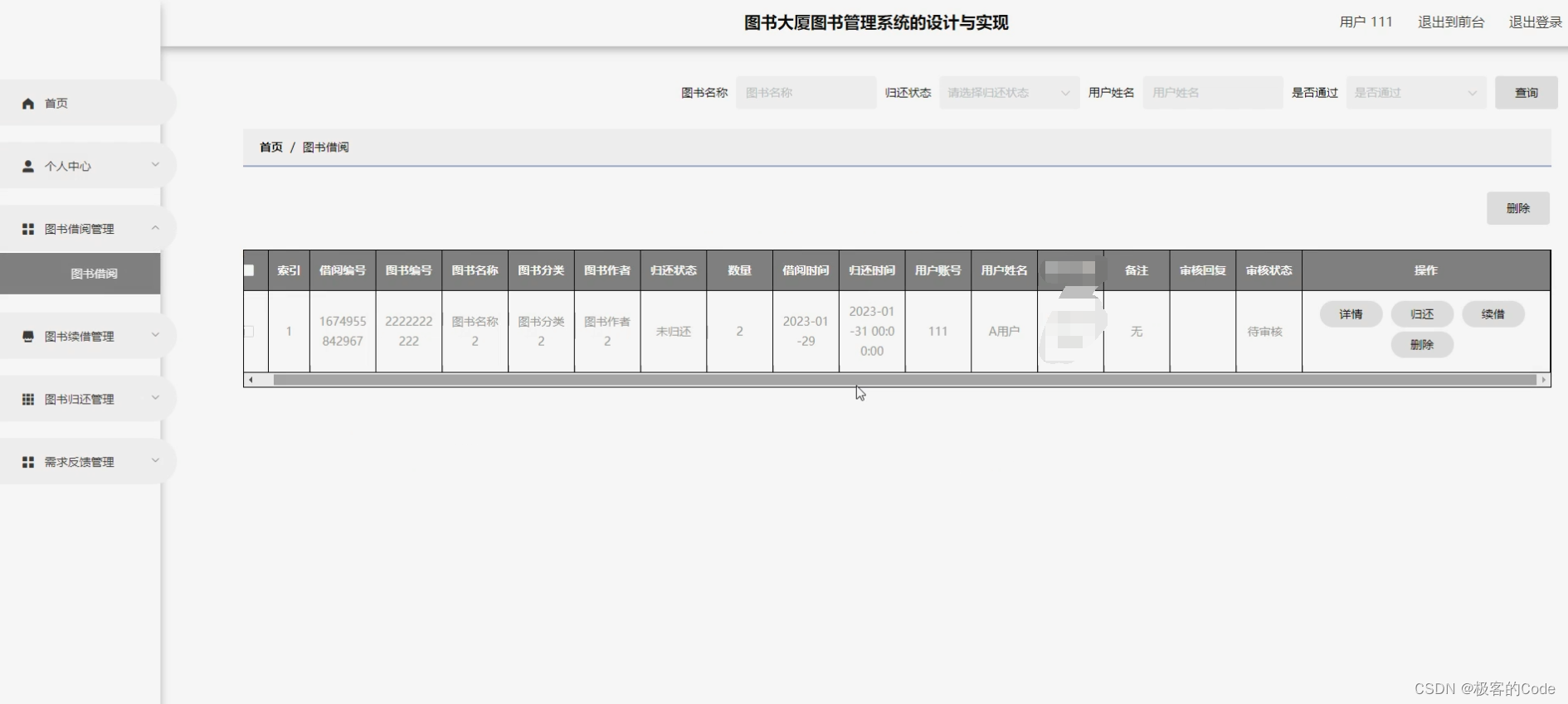Click the 详情 button in row 1
This screenshot has width=1568, height=704.
coord(1351,314)
